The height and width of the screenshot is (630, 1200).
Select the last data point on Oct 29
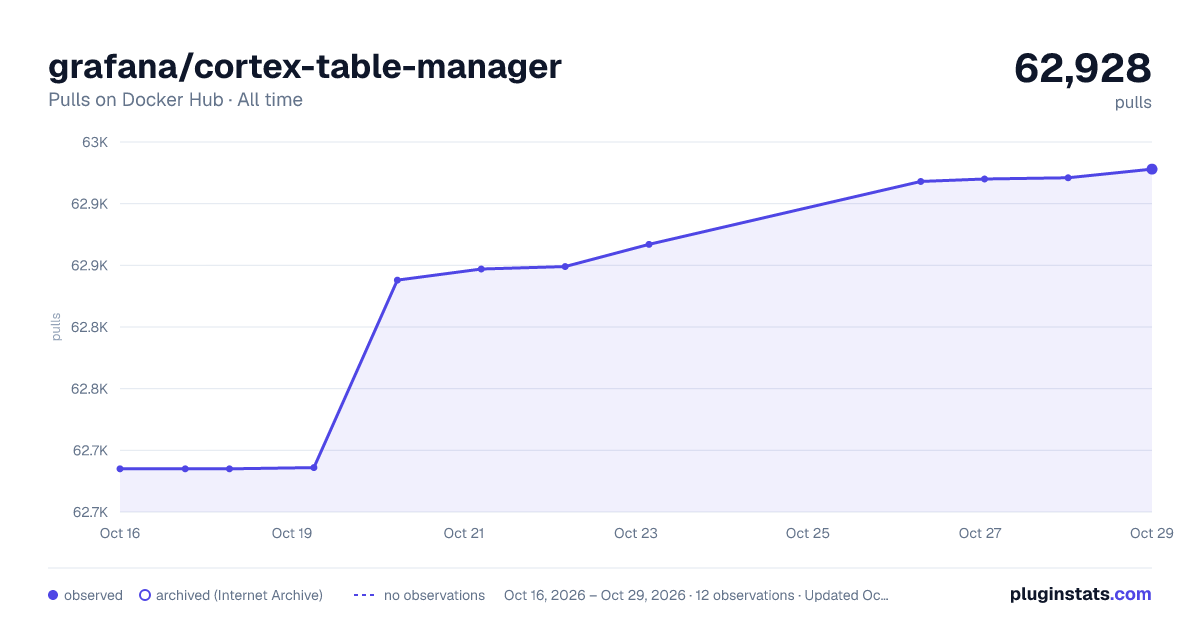tap(1152, 169)
